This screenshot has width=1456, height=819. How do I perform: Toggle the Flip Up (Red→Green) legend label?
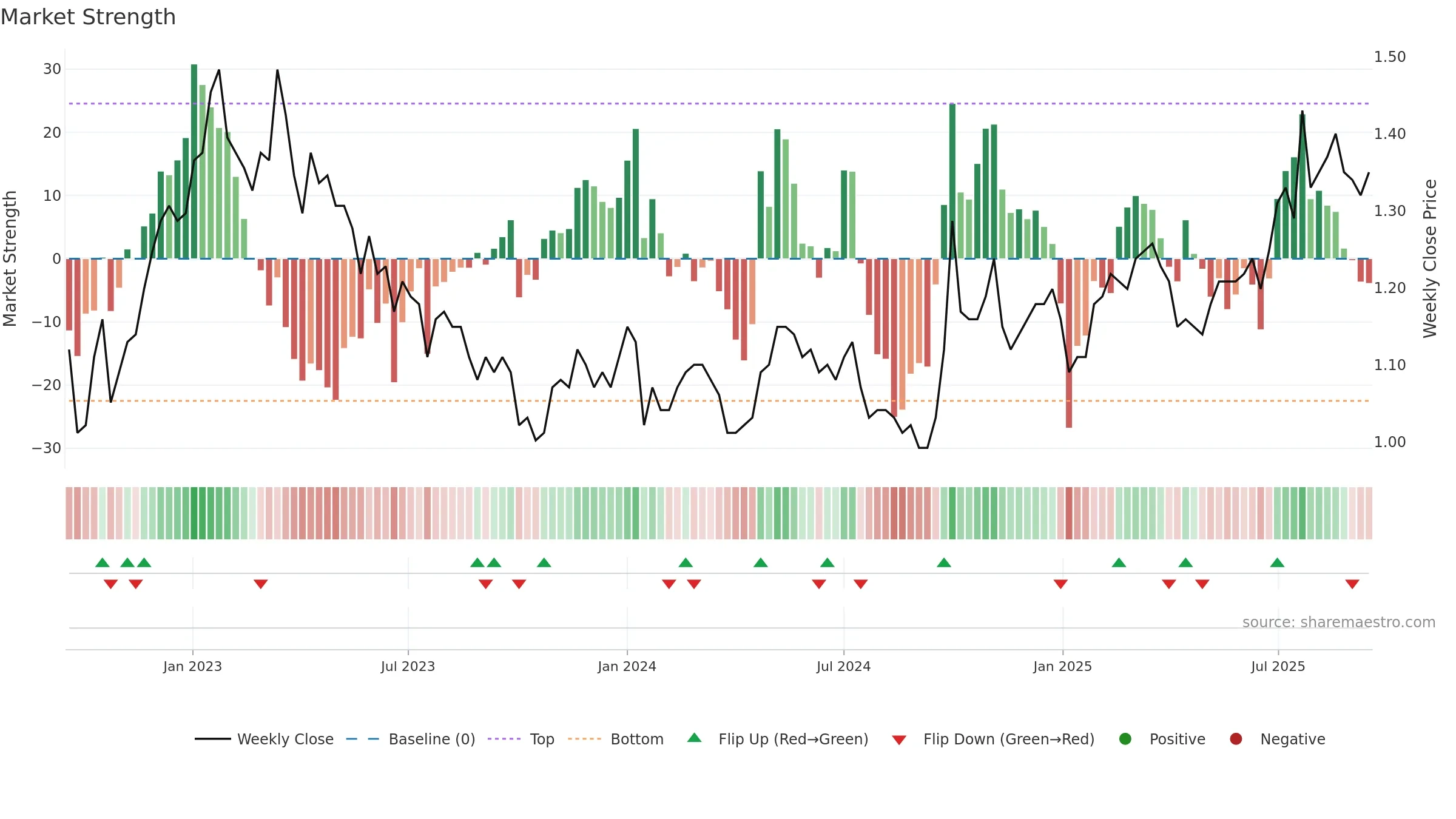pyautogui.click(x=794, y=739)
